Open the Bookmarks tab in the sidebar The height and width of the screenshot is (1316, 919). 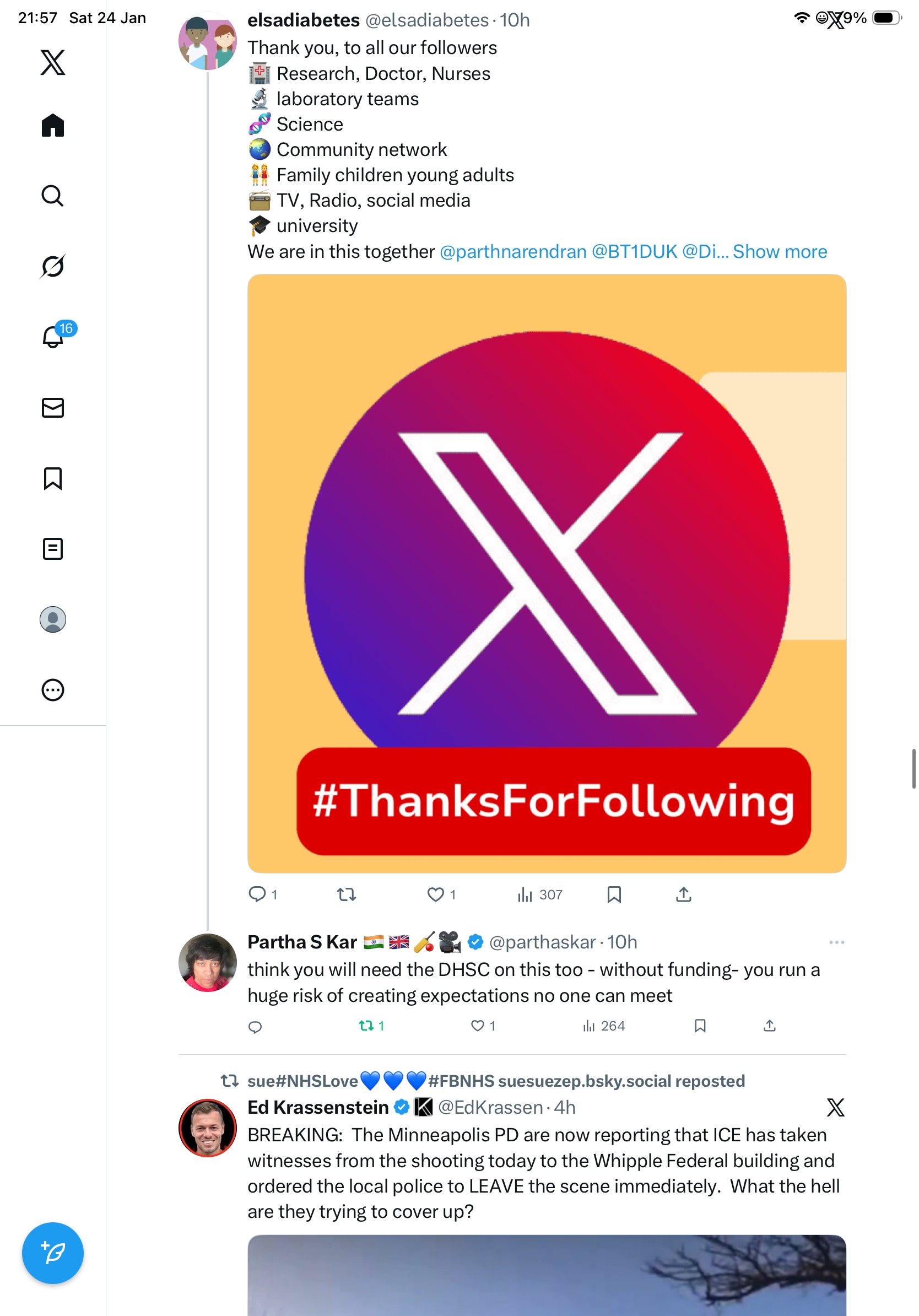pyautogui.click(x=53, y=478)
